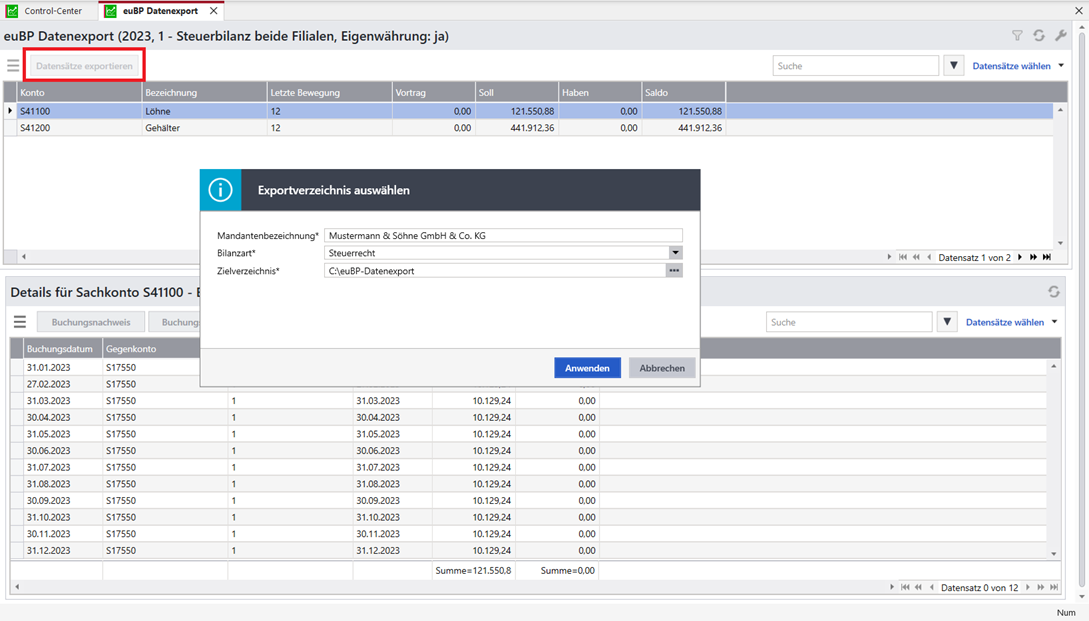Click the filter funnel icon at top right

click(1017, 36)
